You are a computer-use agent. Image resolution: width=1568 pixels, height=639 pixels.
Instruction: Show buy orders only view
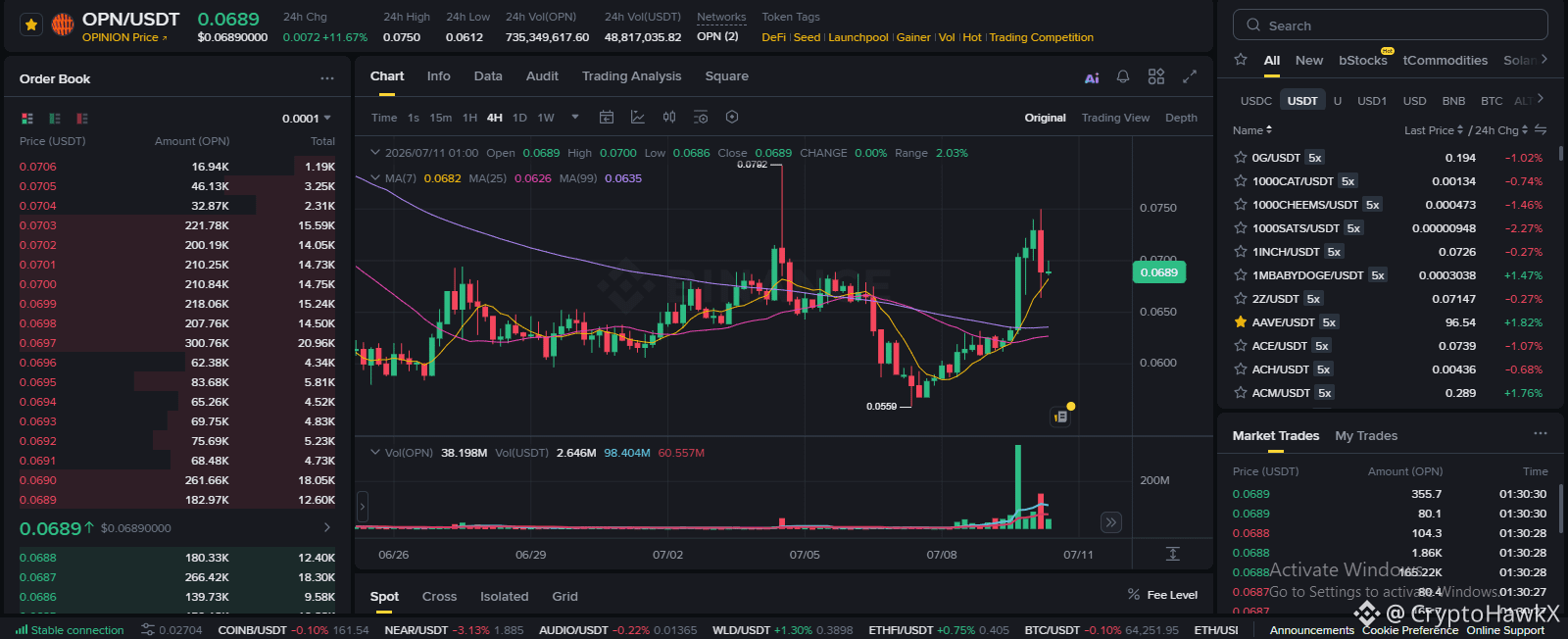click(x=55, y=119)
